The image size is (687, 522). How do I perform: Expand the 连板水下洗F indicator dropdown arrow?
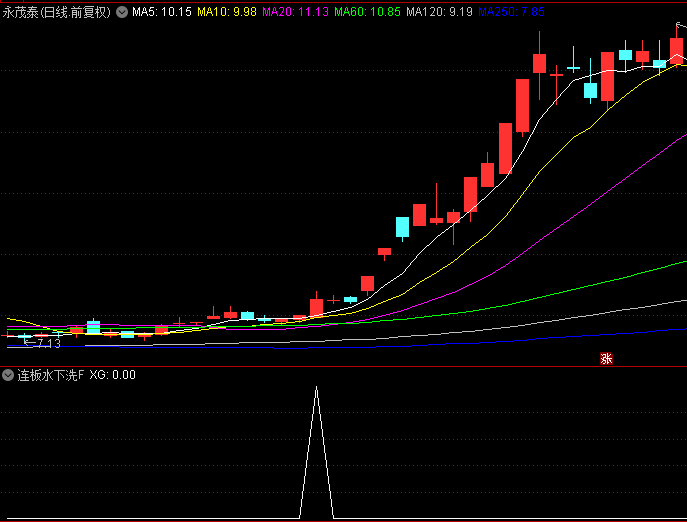[x=8, y=376]
